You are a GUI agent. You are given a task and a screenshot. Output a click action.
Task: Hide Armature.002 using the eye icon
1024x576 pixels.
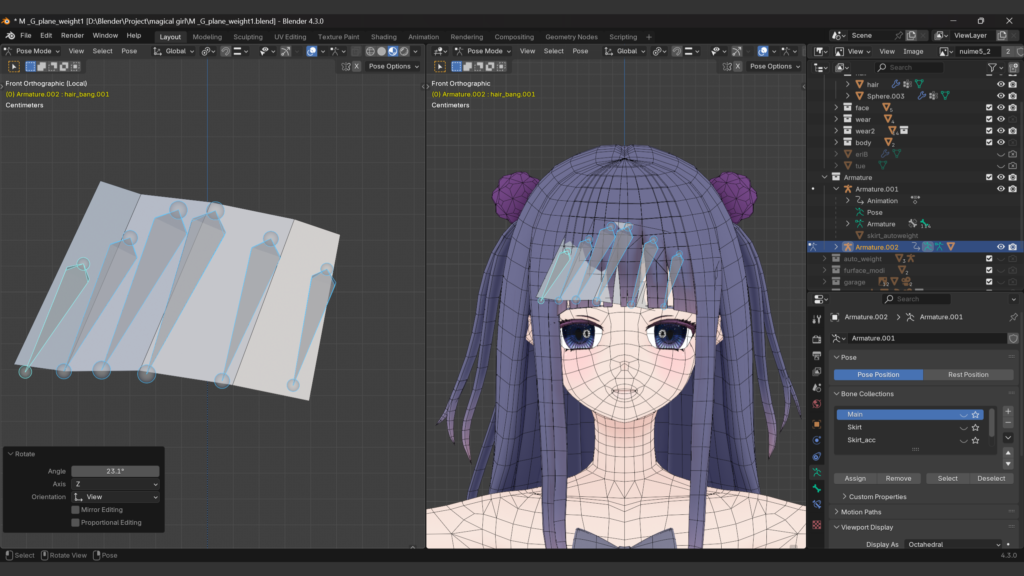pyautogui.click(x=1000, y=247)
